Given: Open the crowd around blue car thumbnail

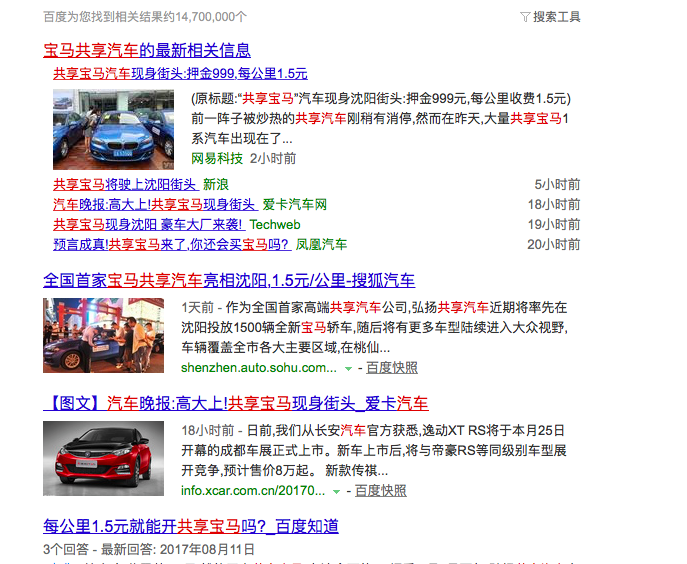Looking at the screenshot, I should click(103, 336).
